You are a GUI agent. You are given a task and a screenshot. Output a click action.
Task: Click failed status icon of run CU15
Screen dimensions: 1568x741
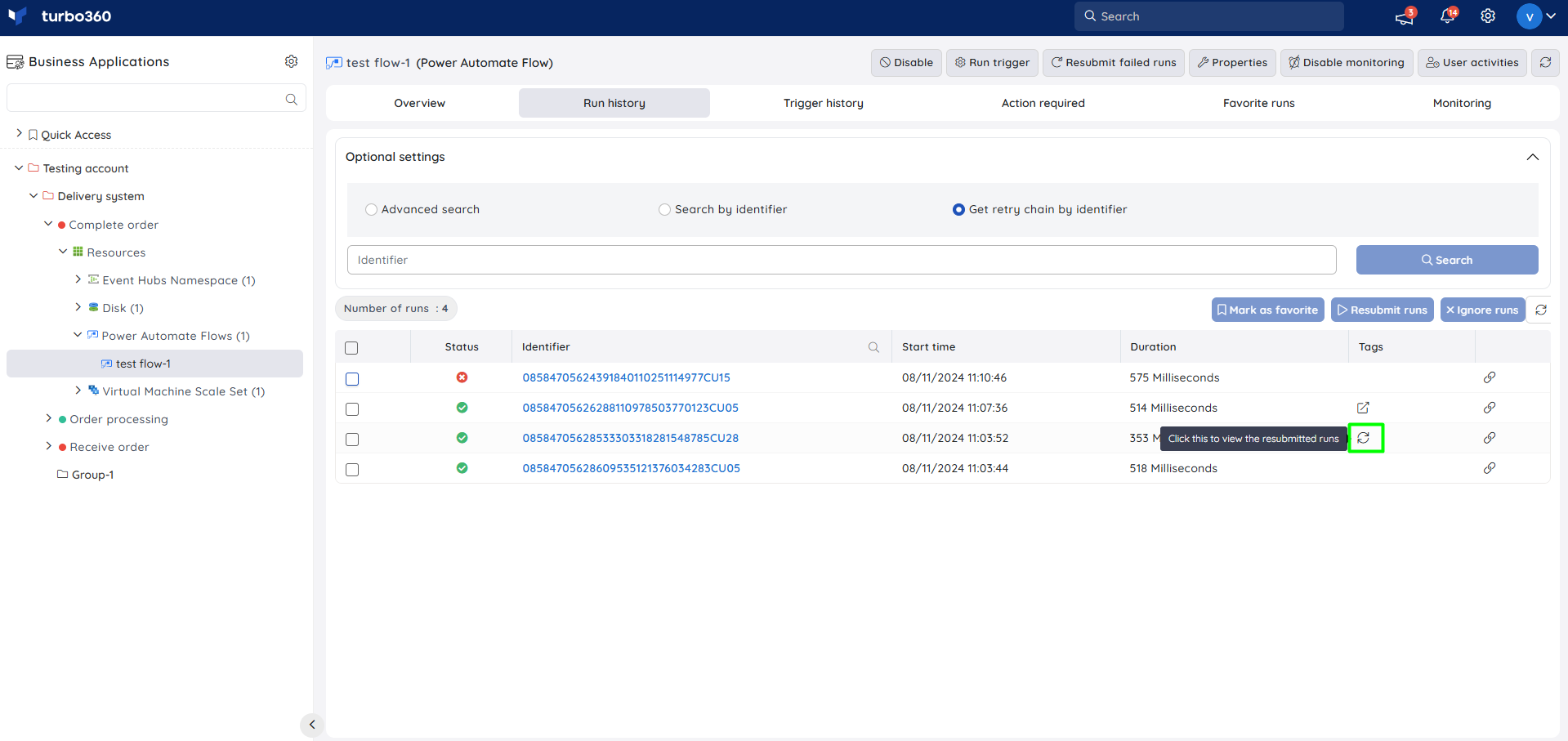pyautogui.click(x=462, y=377)
